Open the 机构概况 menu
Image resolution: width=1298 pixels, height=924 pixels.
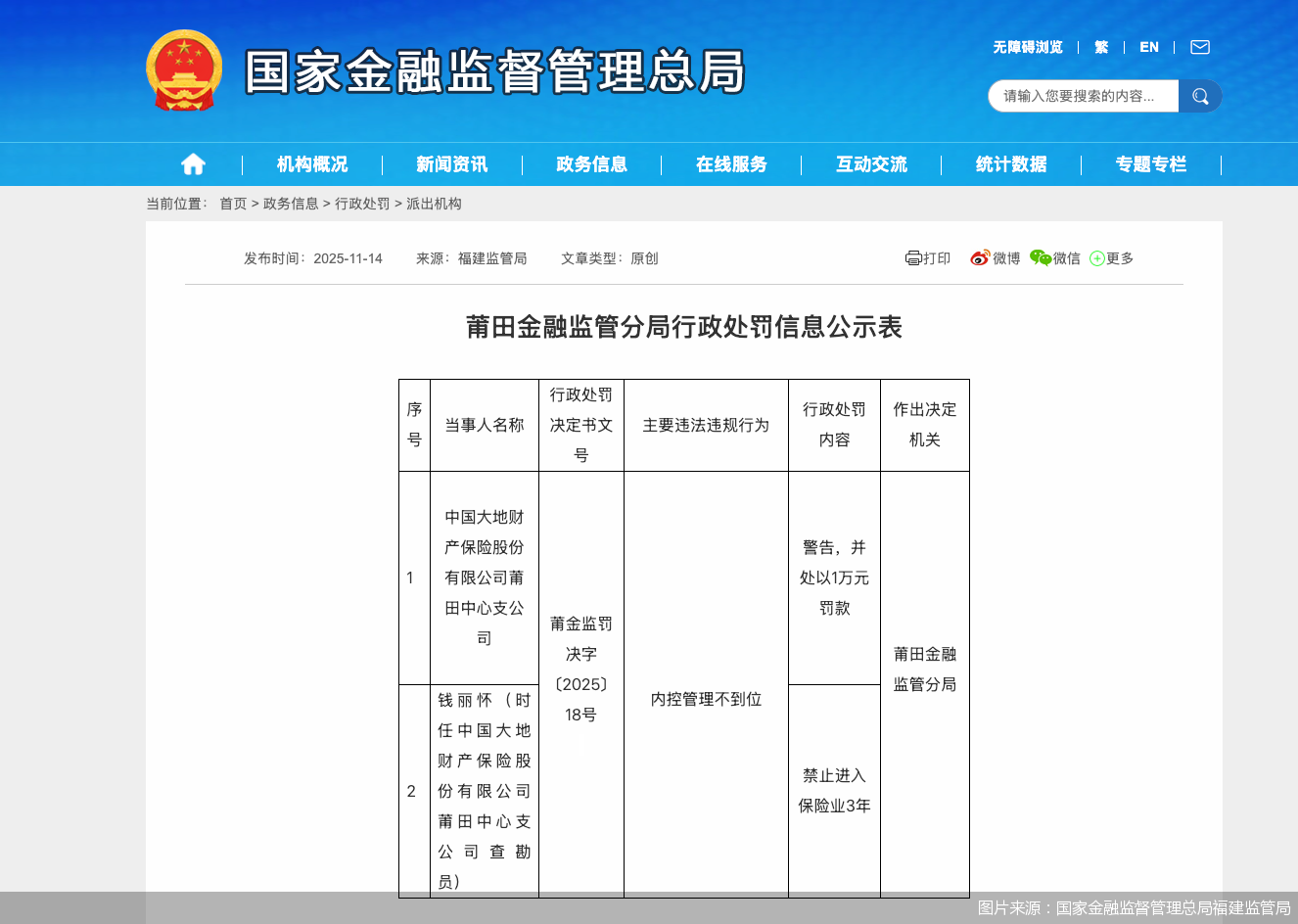tap(310, 163)
